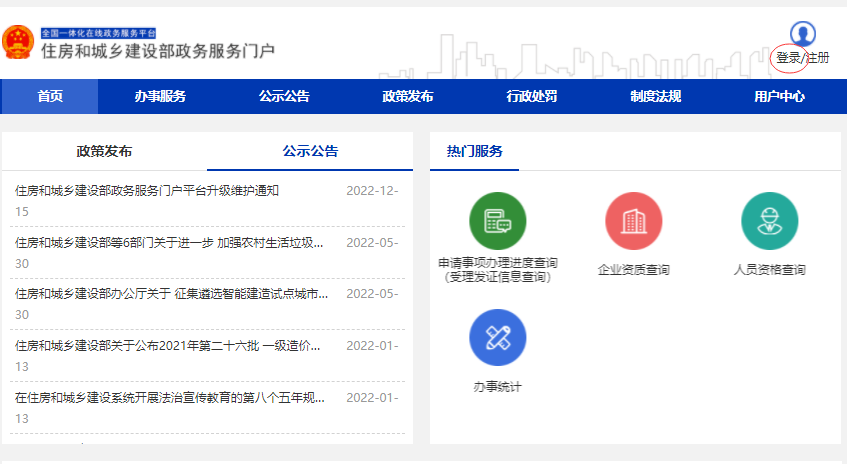The image size is (847, 464).
Task: Click 住房和城乡建设部政务服务门户 site title
Action: pos(158,51)
